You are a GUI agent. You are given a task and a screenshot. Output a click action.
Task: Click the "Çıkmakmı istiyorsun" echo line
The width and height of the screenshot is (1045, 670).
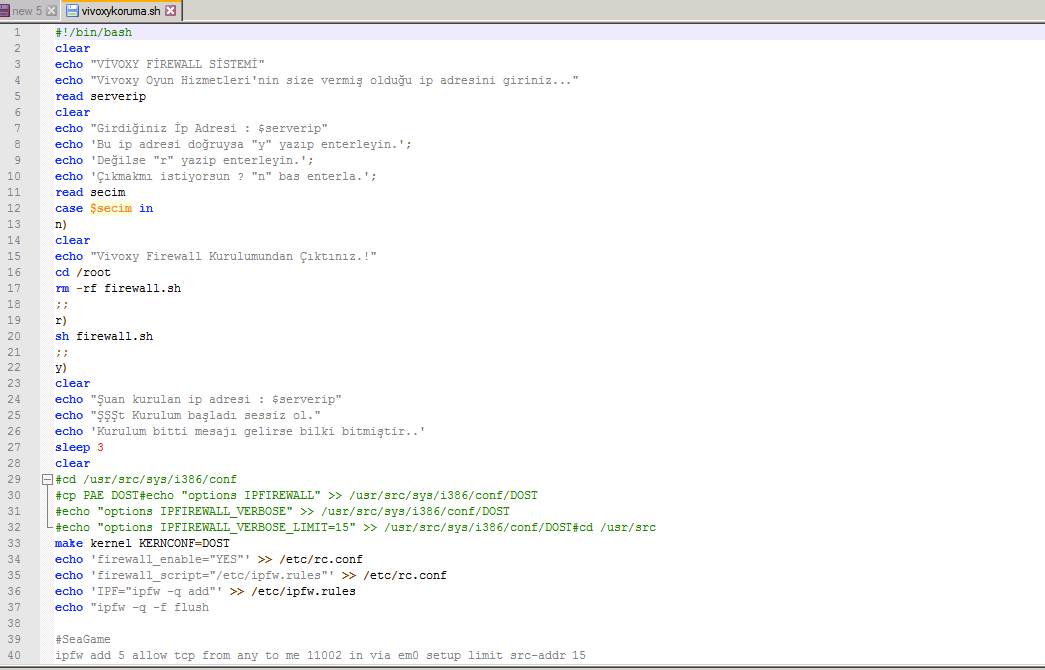pos(216,177)
